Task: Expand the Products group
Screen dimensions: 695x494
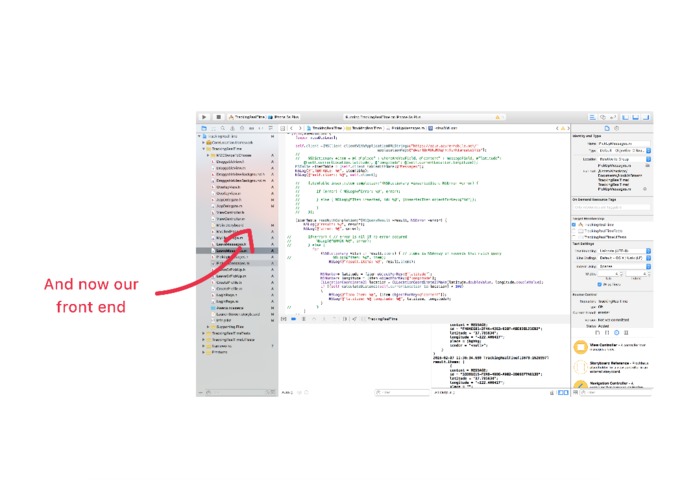Action: [203, 352]
